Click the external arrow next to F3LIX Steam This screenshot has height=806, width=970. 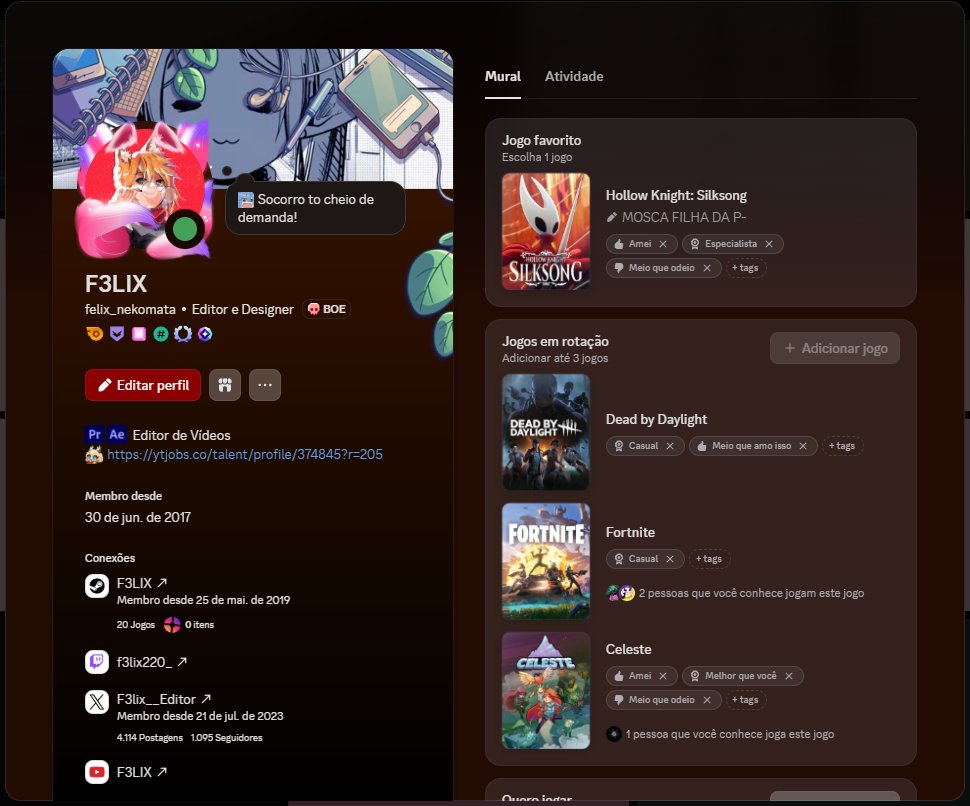[x=162, y=583]
